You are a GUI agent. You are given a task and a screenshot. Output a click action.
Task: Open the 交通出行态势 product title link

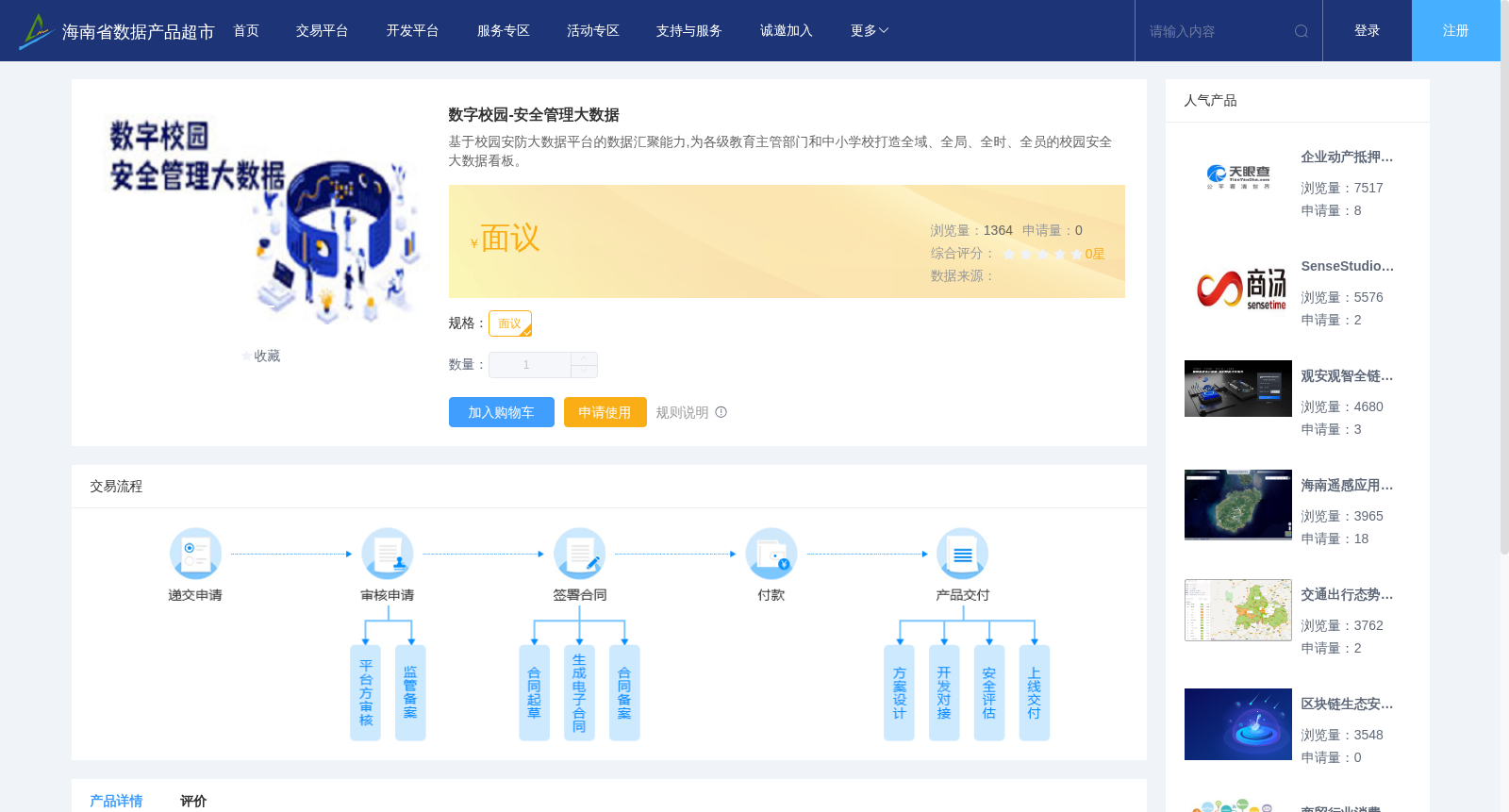[1347, 595]
